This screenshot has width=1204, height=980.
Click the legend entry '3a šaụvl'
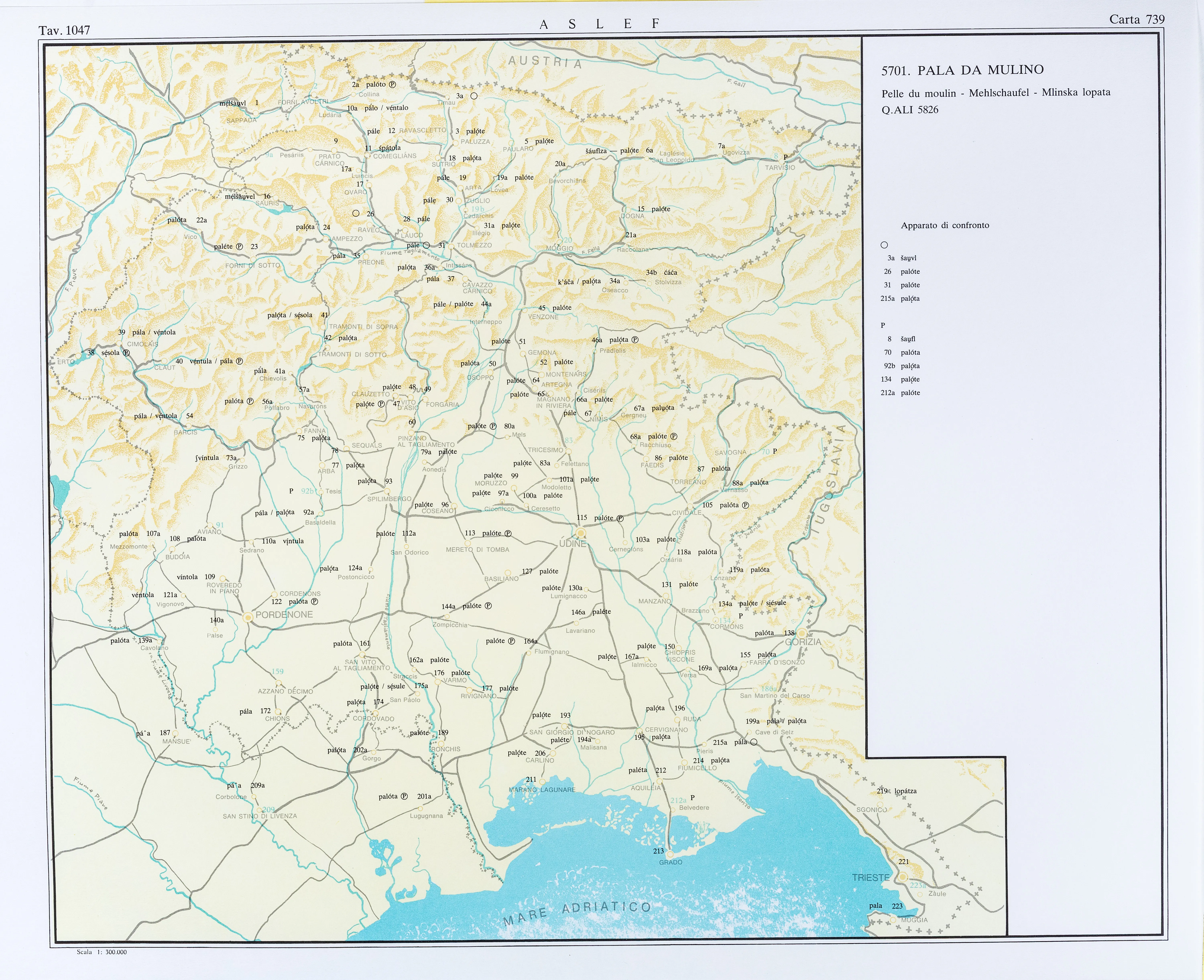pos(901,258)
